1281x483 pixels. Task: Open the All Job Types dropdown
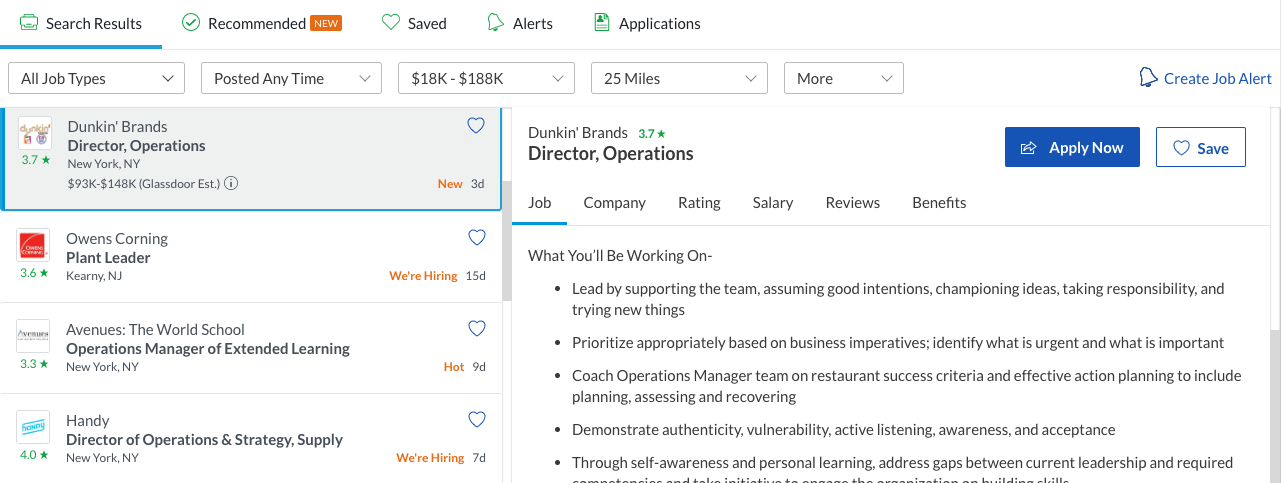tap(97, 78)
